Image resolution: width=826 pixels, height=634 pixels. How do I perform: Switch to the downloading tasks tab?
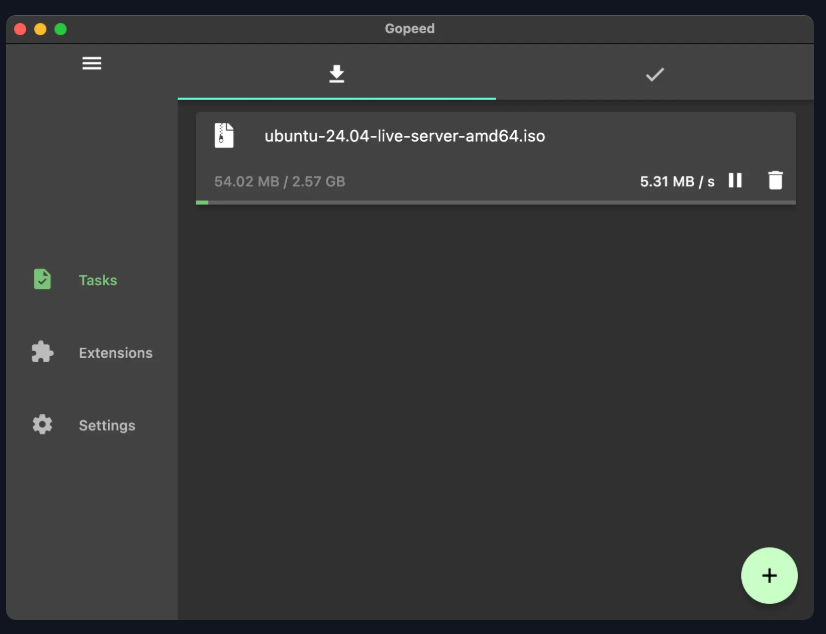[x=337, y=74]
